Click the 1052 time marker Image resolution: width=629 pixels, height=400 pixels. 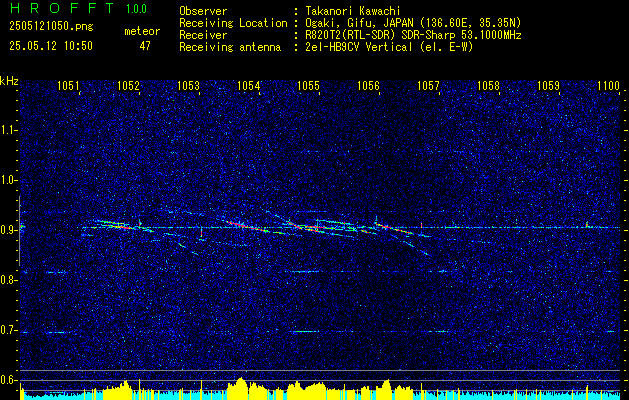click(x=128, y=85)
